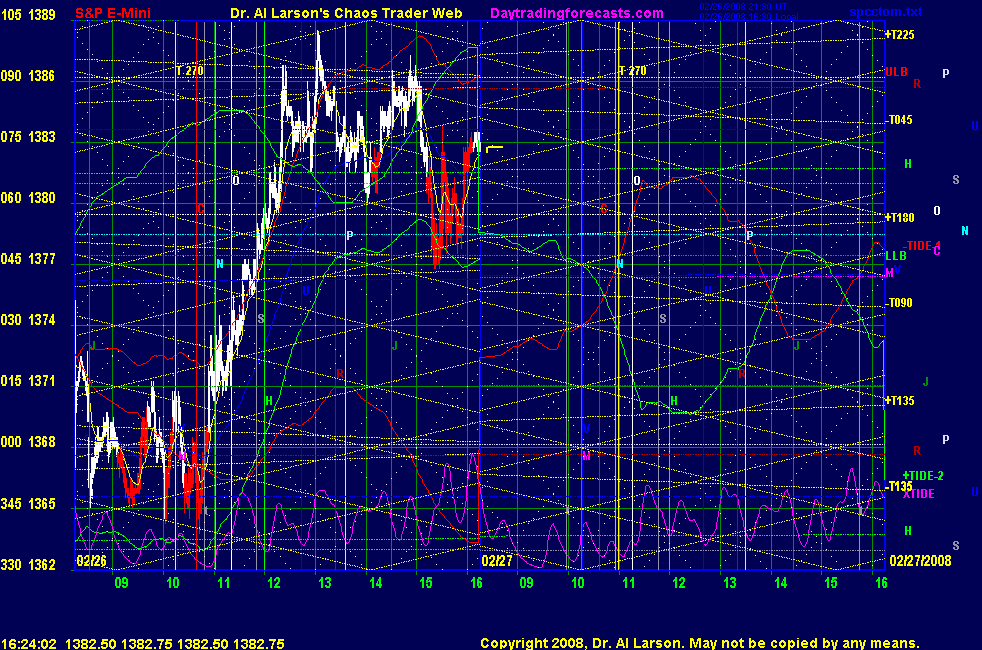The width and height of the screenshot is (982, 650).
Task: Click the red "S&P E-Mini" chart title
Action: 113,13
